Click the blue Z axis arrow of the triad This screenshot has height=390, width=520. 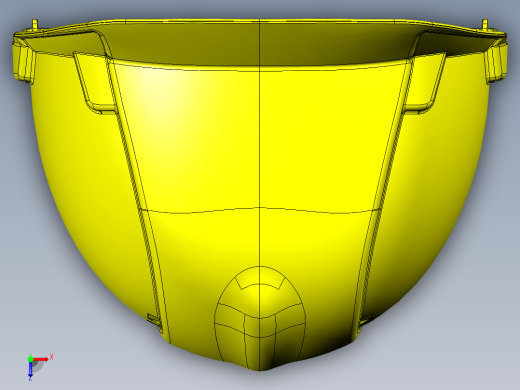[30, 369]
